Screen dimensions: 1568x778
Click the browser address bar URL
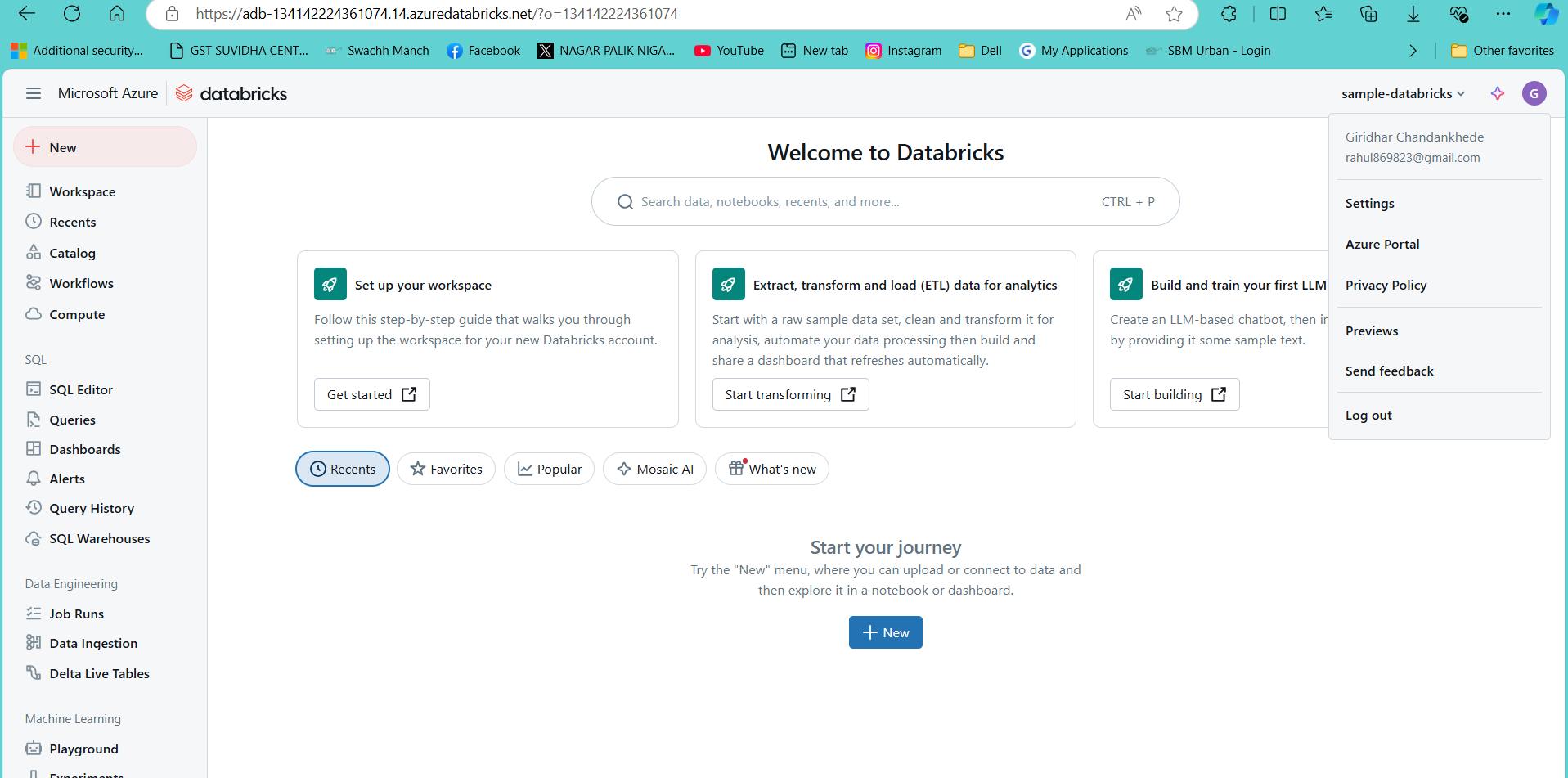[437, 14]
